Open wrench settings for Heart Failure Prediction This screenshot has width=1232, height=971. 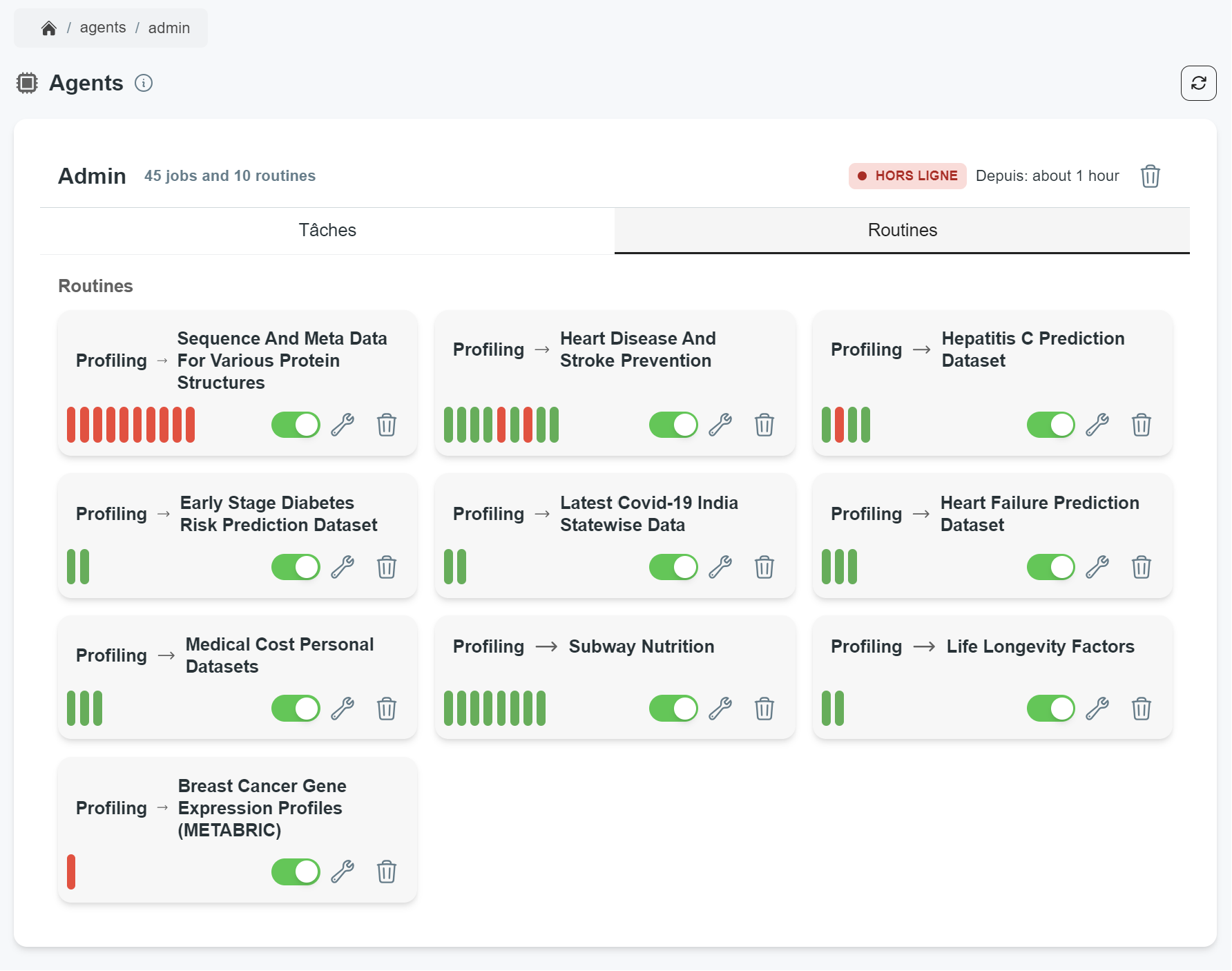(1097, 567)
